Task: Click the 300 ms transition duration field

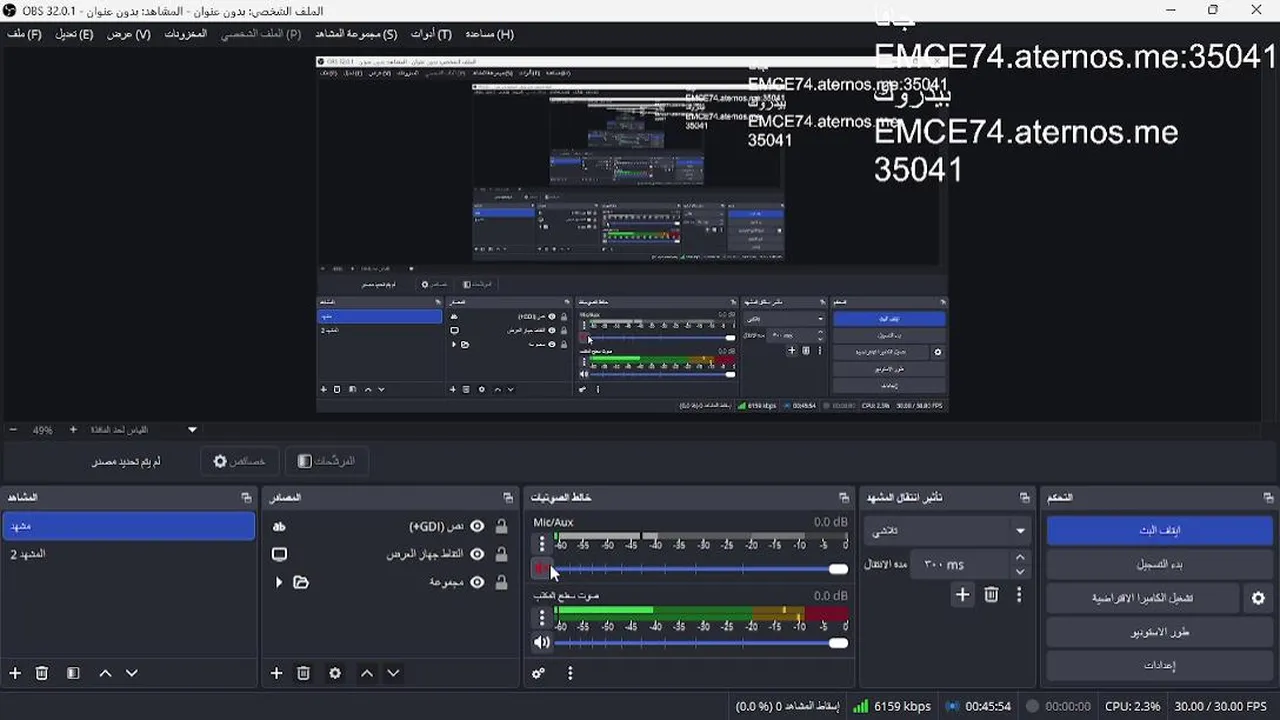Action: [960, 564]
